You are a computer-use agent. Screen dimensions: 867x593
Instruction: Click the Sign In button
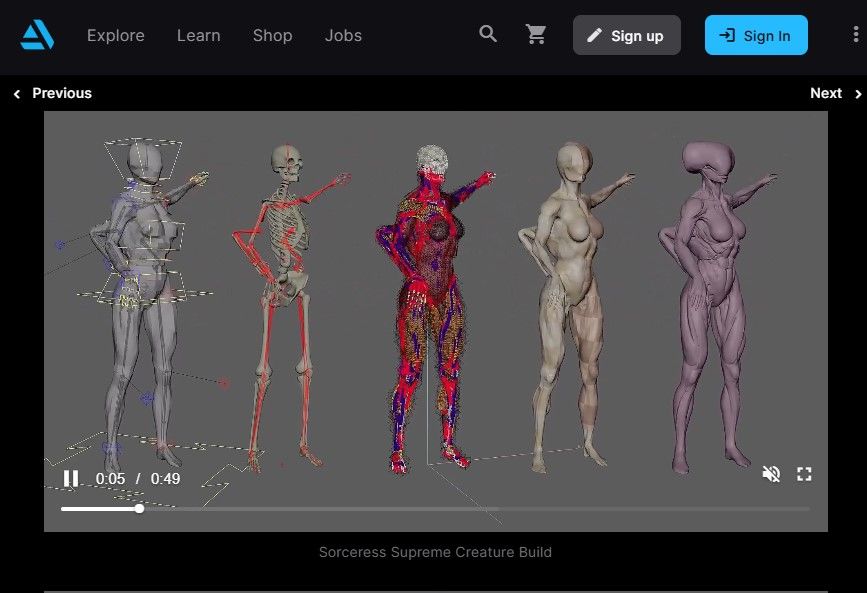(756, 35)
